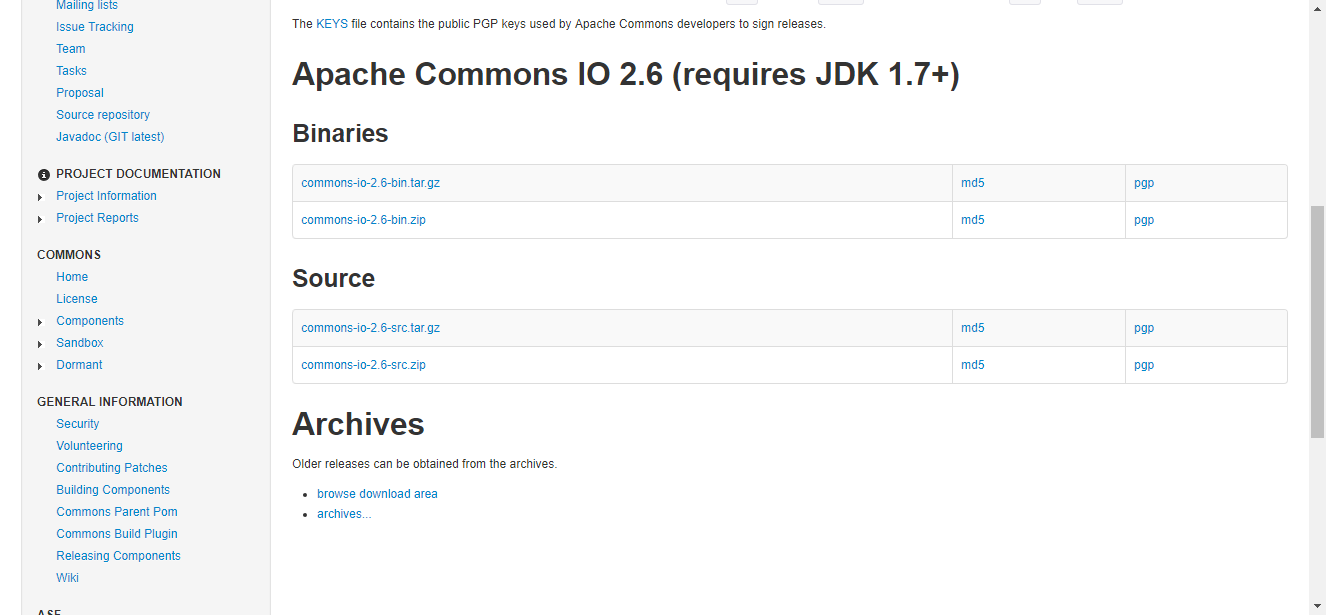Open the pgp signature for commons-io-2.6-src.zip
Viewport: 1326px width, 615px height.
click(x=1143, y=364)
